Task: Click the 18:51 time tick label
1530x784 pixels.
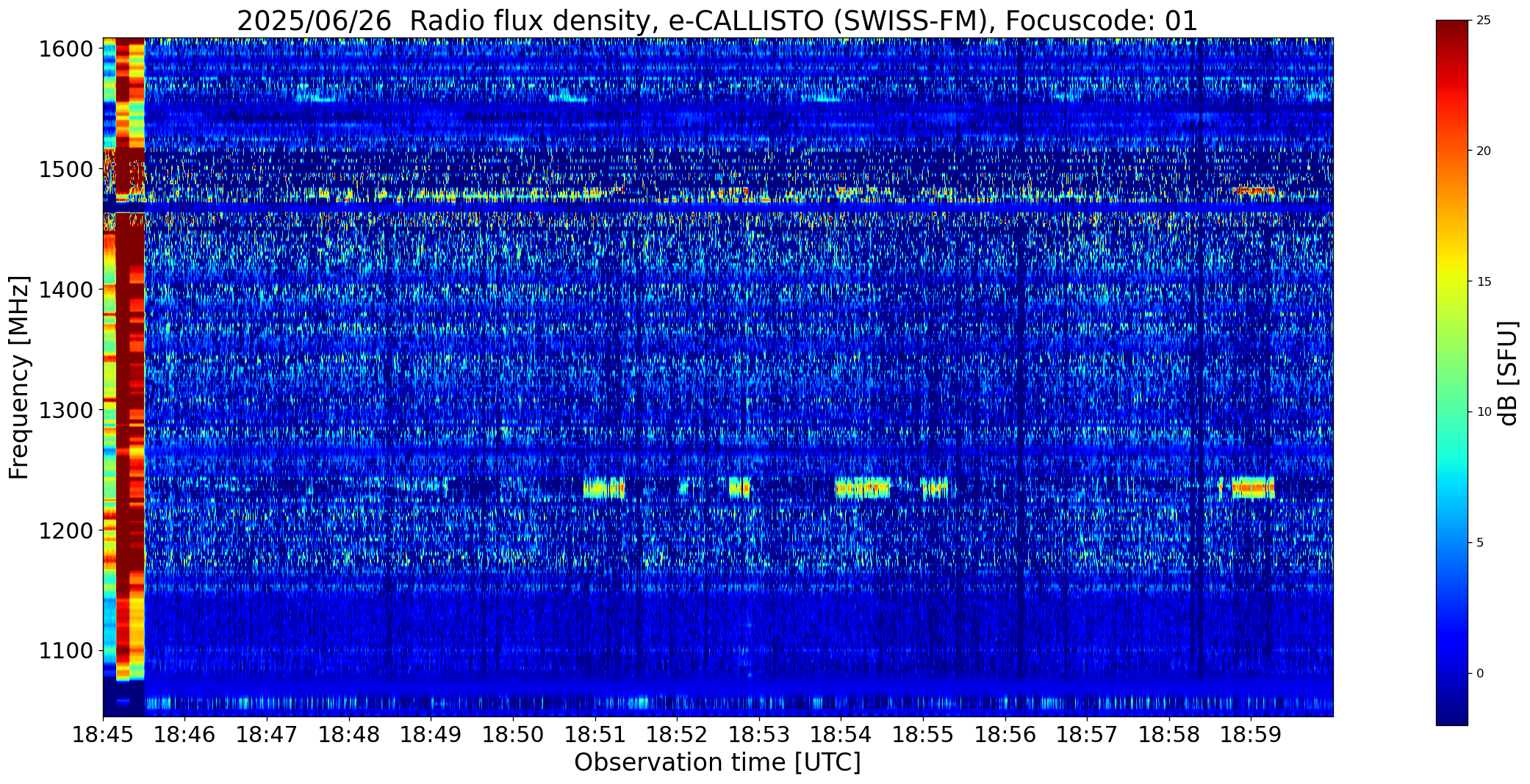Action: tap(595, 735)
